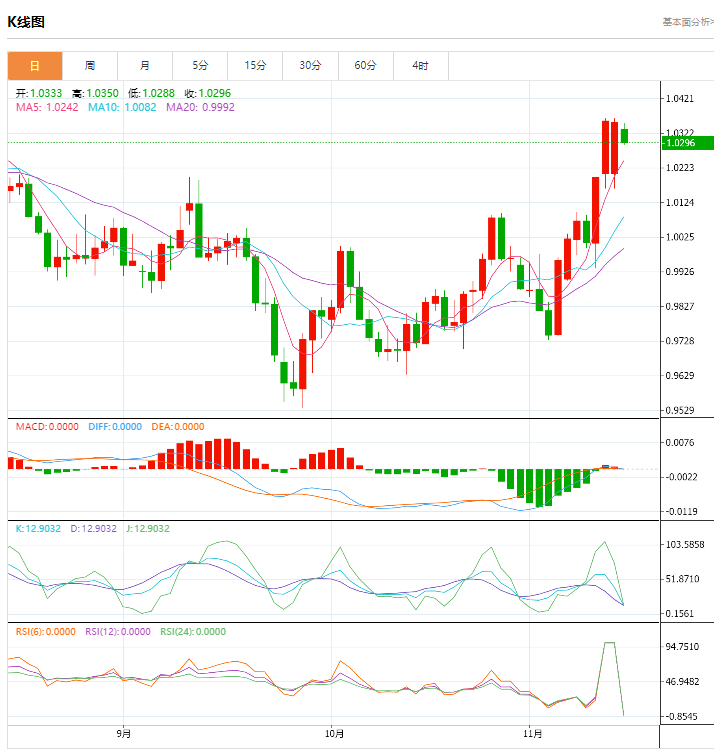Click the 高:1.0350 high price text

coord(95,93)
